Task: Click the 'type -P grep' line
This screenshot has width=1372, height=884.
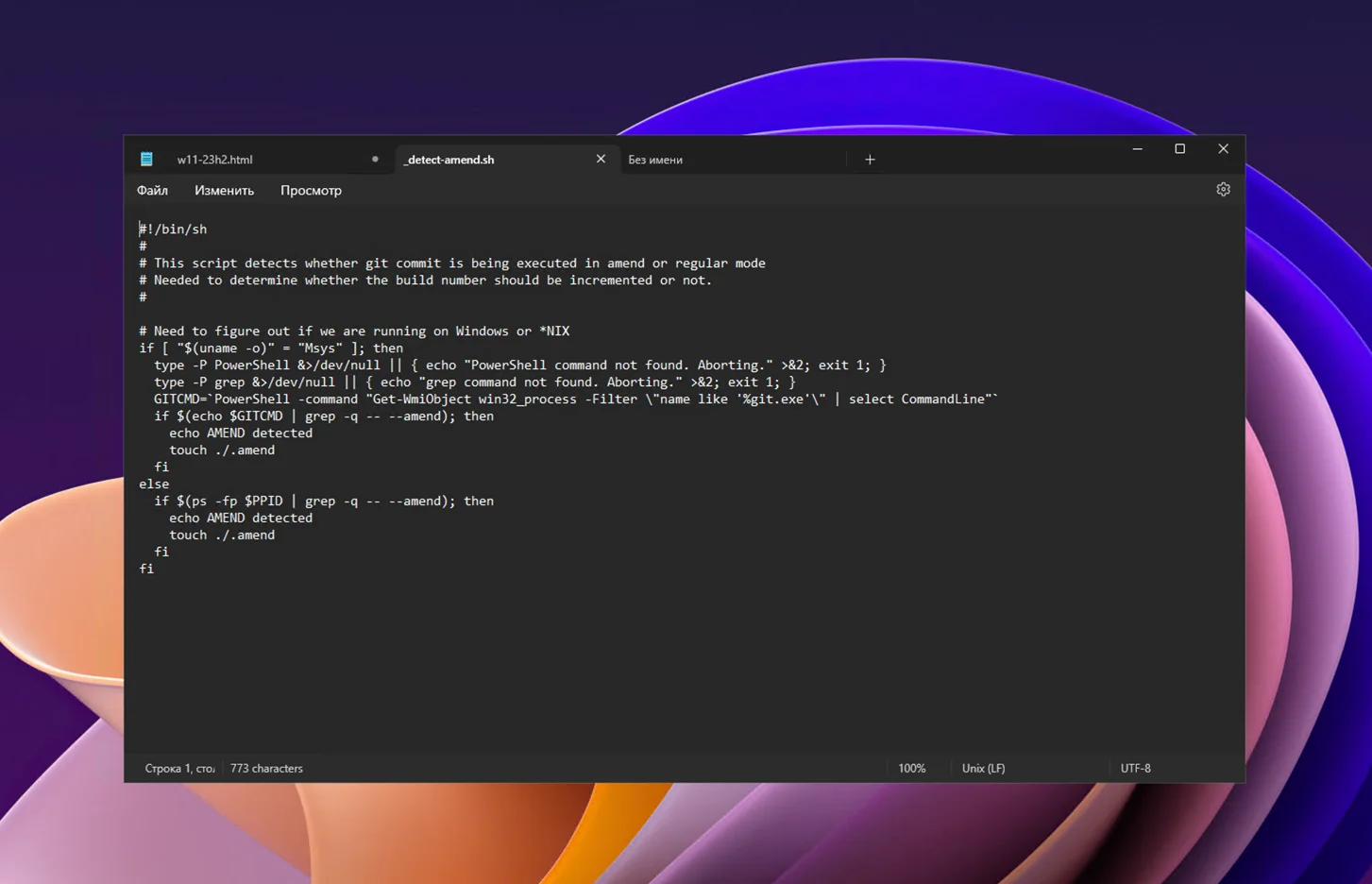Action: [x=475, y=382]
